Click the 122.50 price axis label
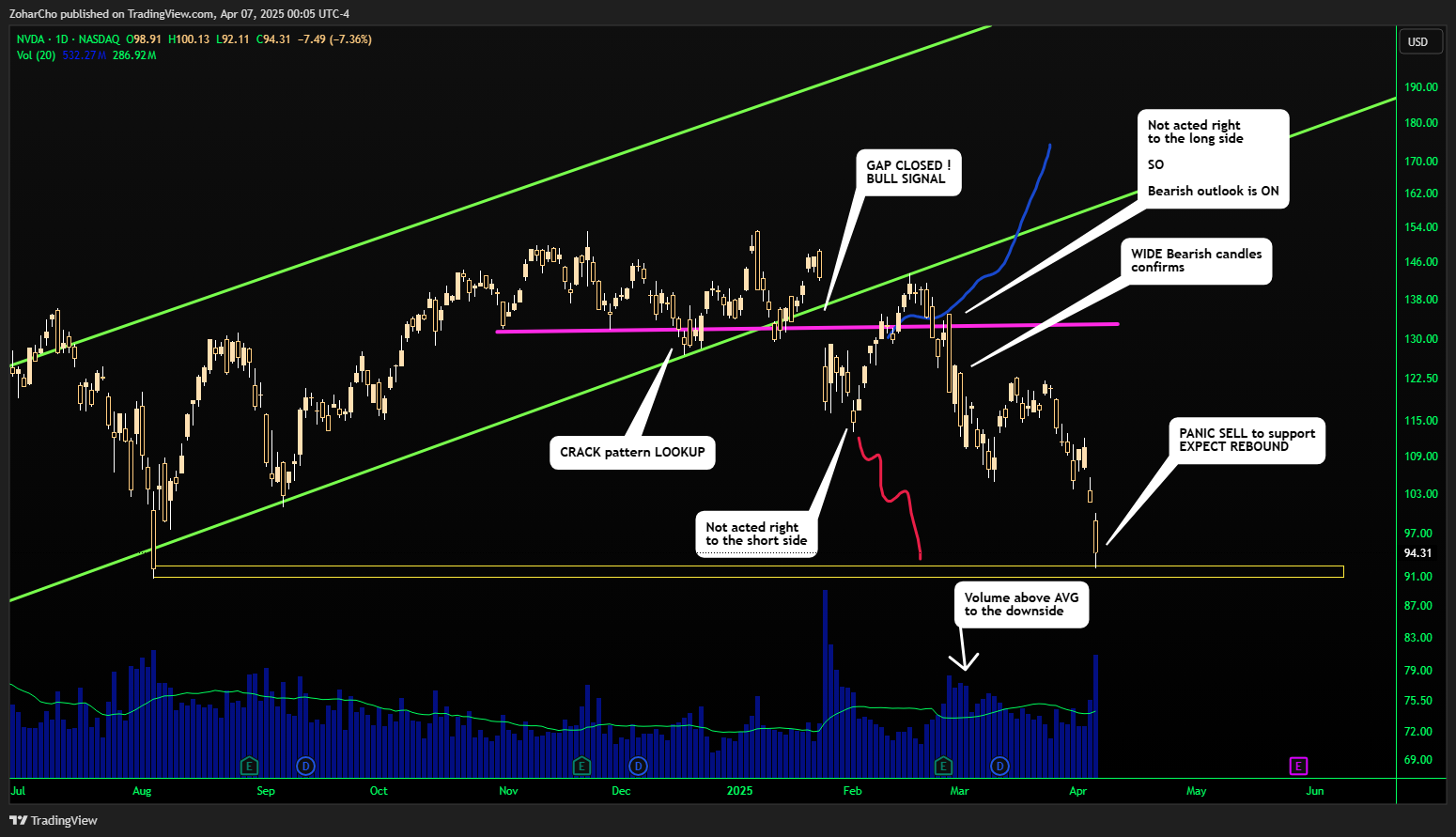1456x837 pixels. 1421,379
